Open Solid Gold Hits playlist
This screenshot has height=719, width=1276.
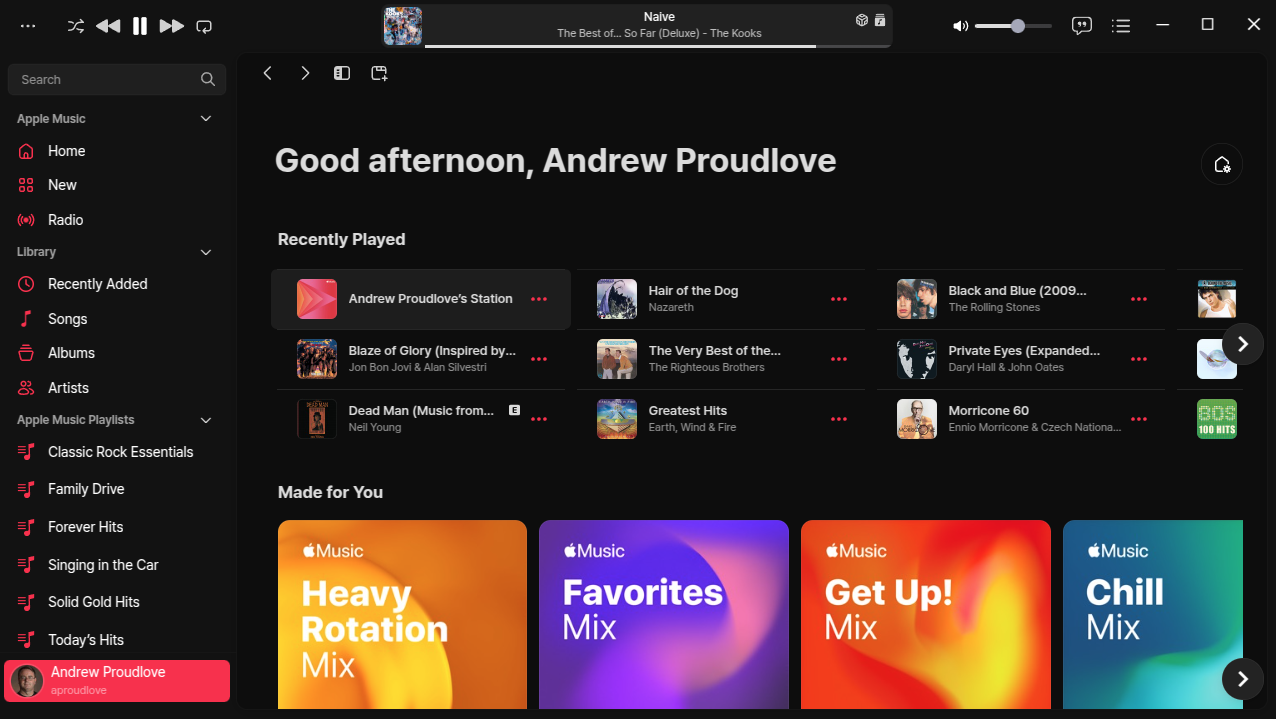(117, 602)
